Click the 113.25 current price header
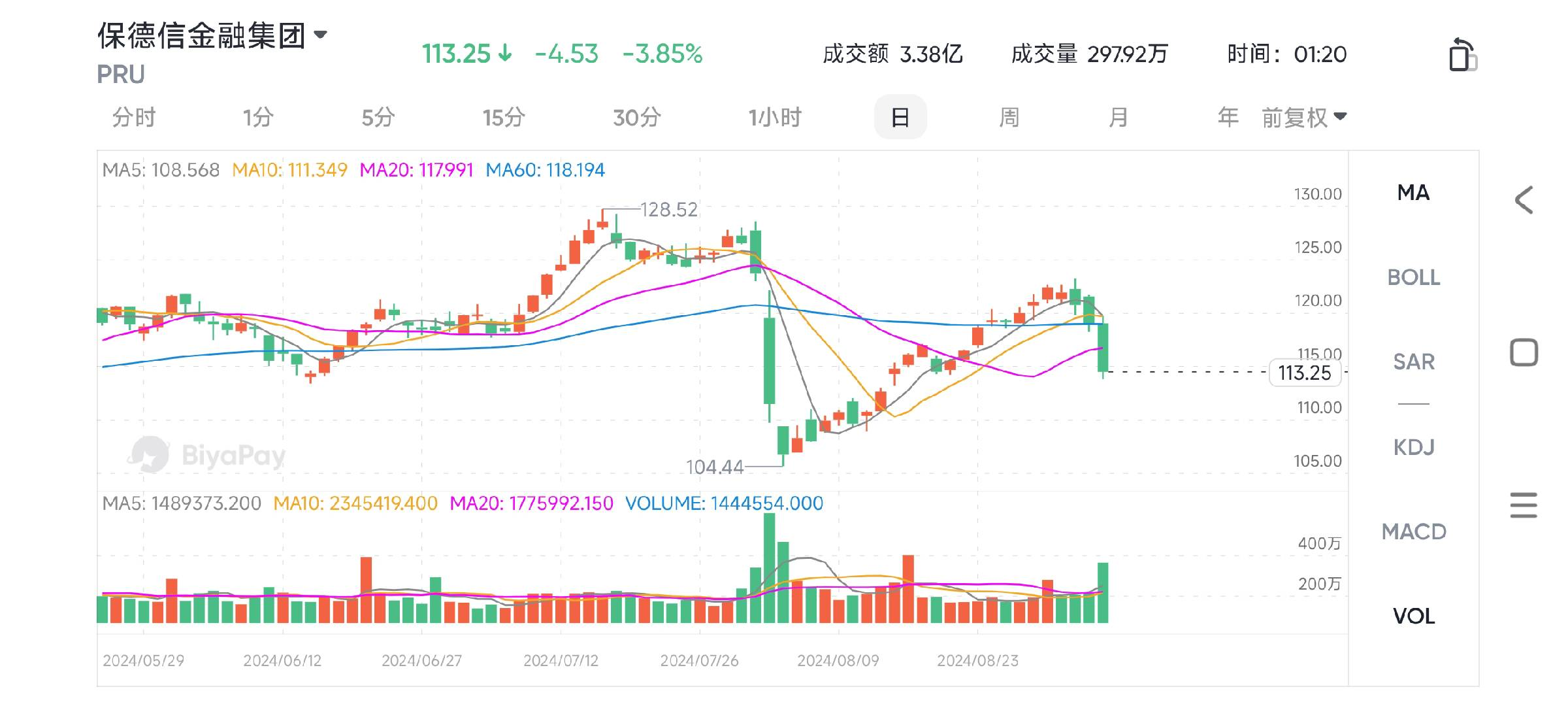The height and width of the screenshot is (706, 1568). (x=456, y=54)
